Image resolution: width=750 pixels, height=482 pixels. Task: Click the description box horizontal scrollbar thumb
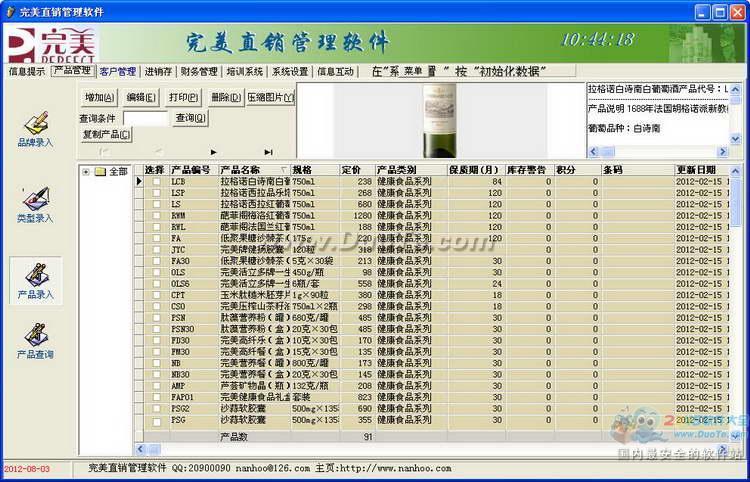pyautogui.click(x=607, y=152)
